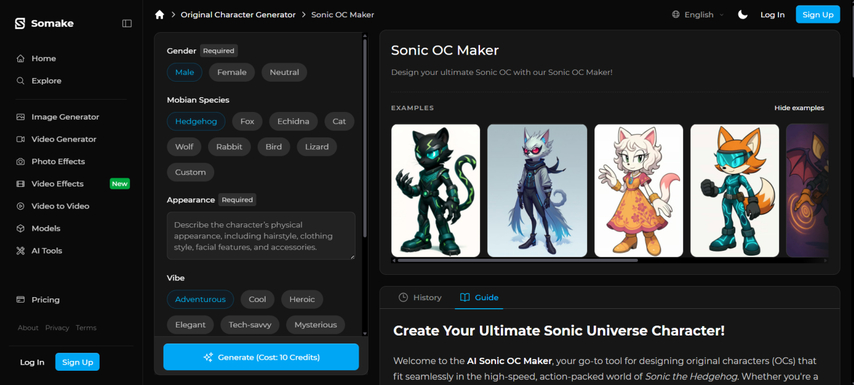This screenshot has height=385, width=854.
Task: Click the form panel vertical scrollbar
Action: [364, 139]
